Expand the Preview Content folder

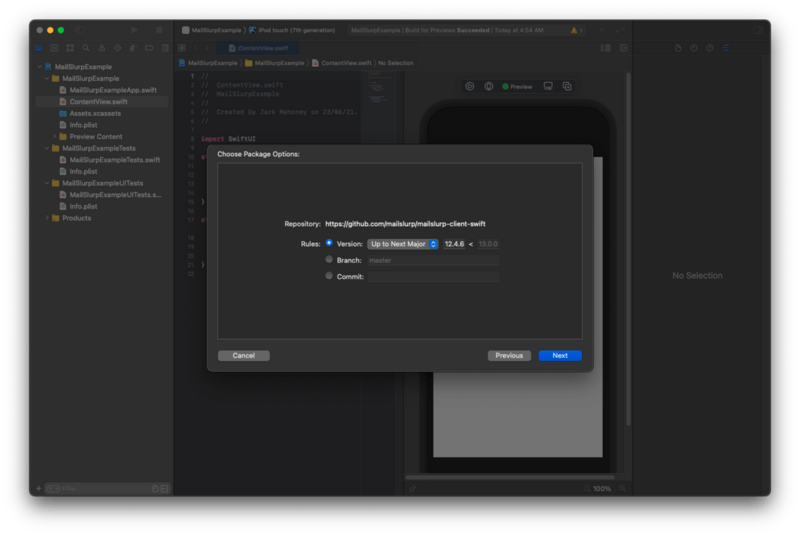point(55,137)
